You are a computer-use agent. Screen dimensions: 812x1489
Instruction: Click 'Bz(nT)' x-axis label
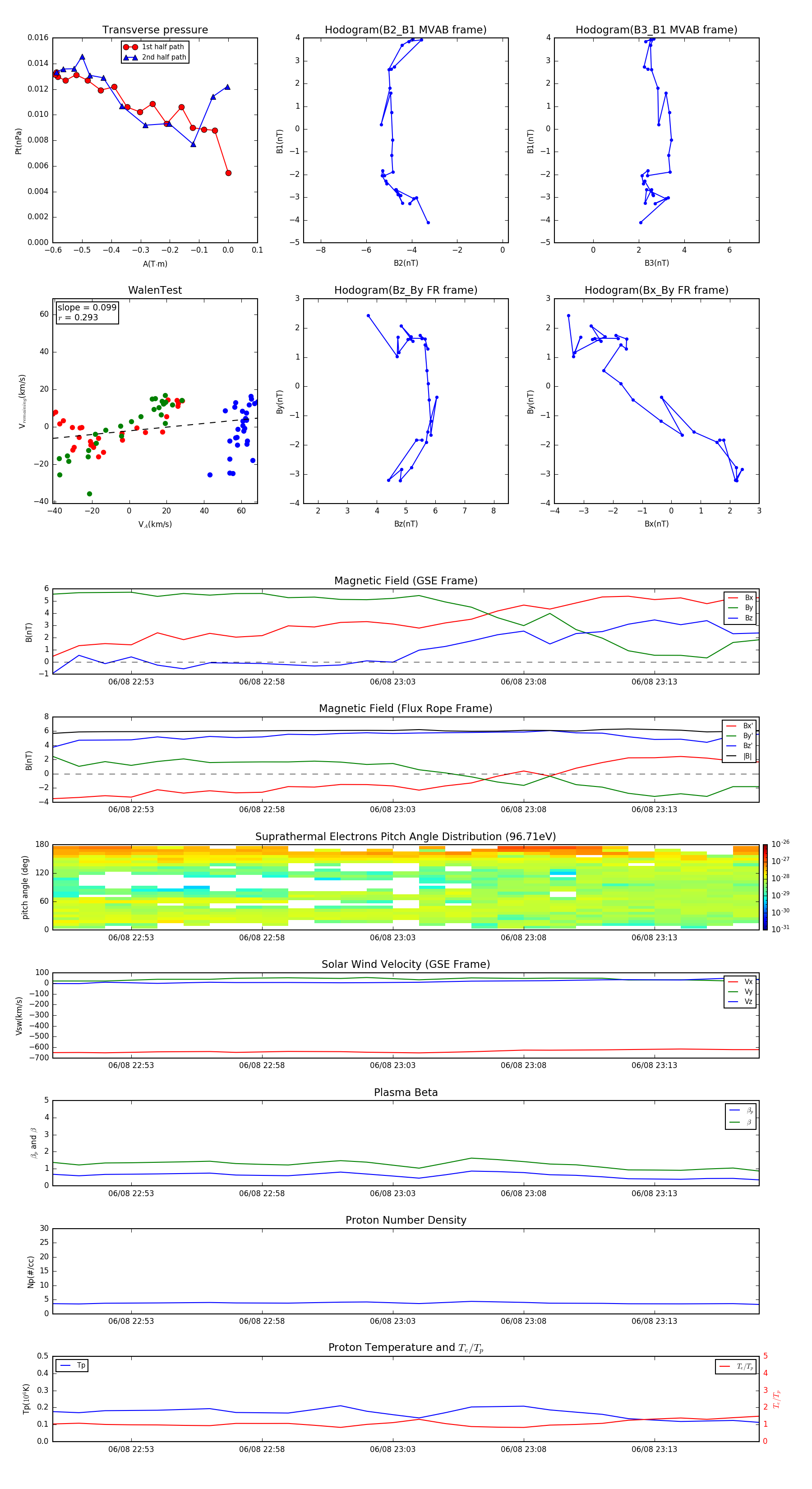coord(406,524)
